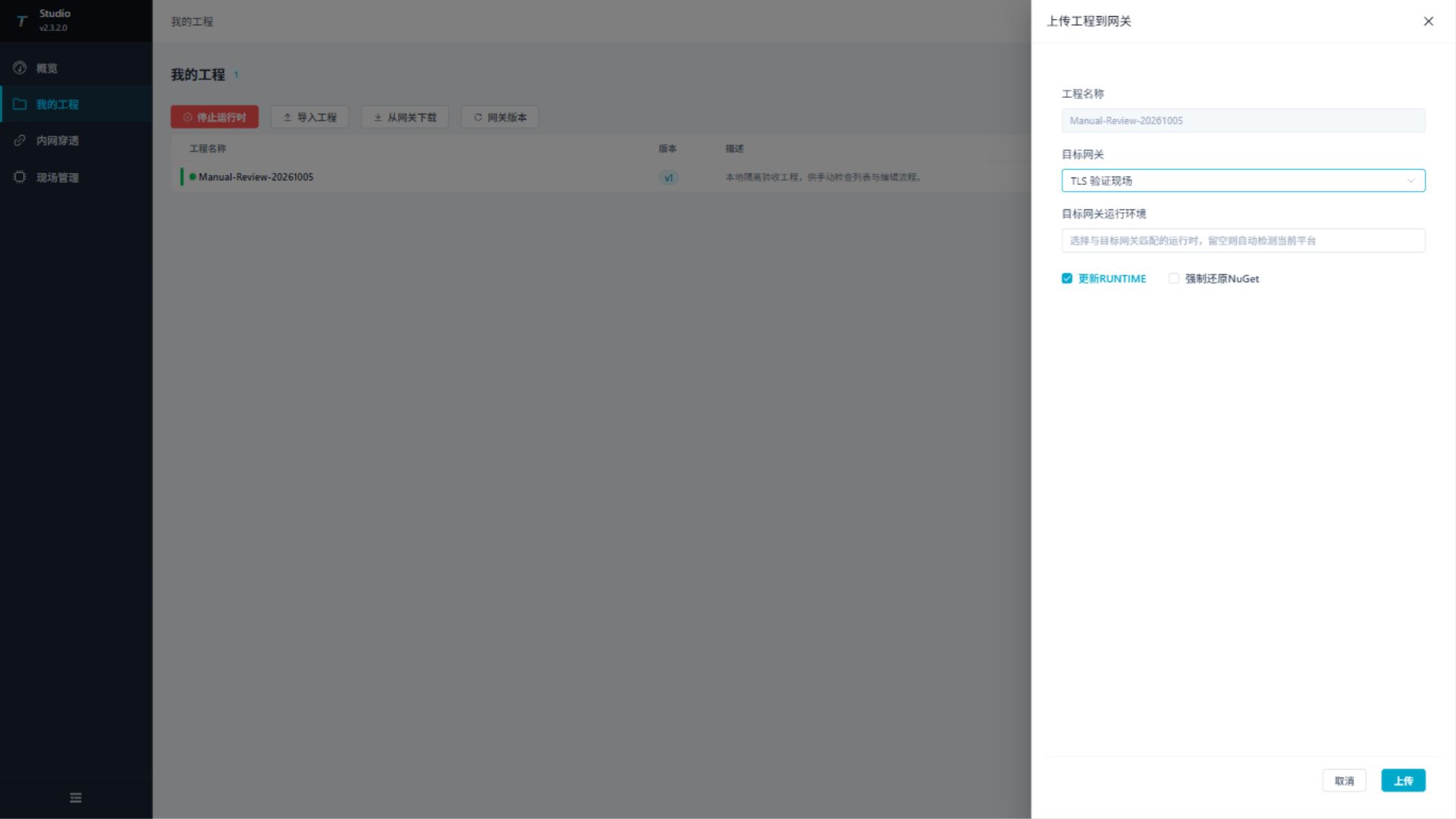Click the 概览 gauge icon

click(x=20, y=67)
